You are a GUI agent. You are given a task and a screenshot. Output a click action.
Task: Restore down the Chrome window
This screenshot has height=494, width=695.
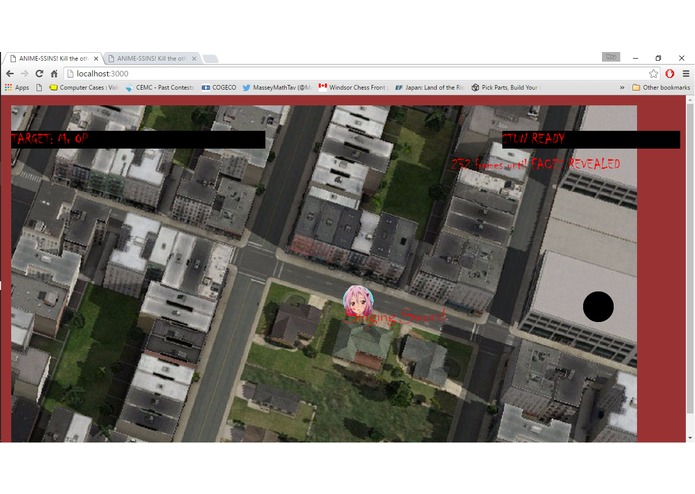click(x=658, y=58)
